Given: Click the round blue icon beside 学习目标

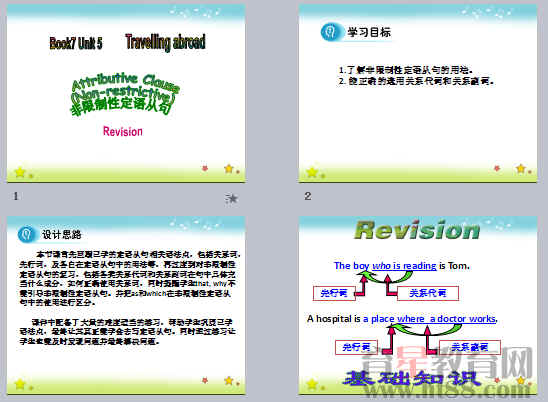Looking at the screenshot, I should [x=330, y=32].
